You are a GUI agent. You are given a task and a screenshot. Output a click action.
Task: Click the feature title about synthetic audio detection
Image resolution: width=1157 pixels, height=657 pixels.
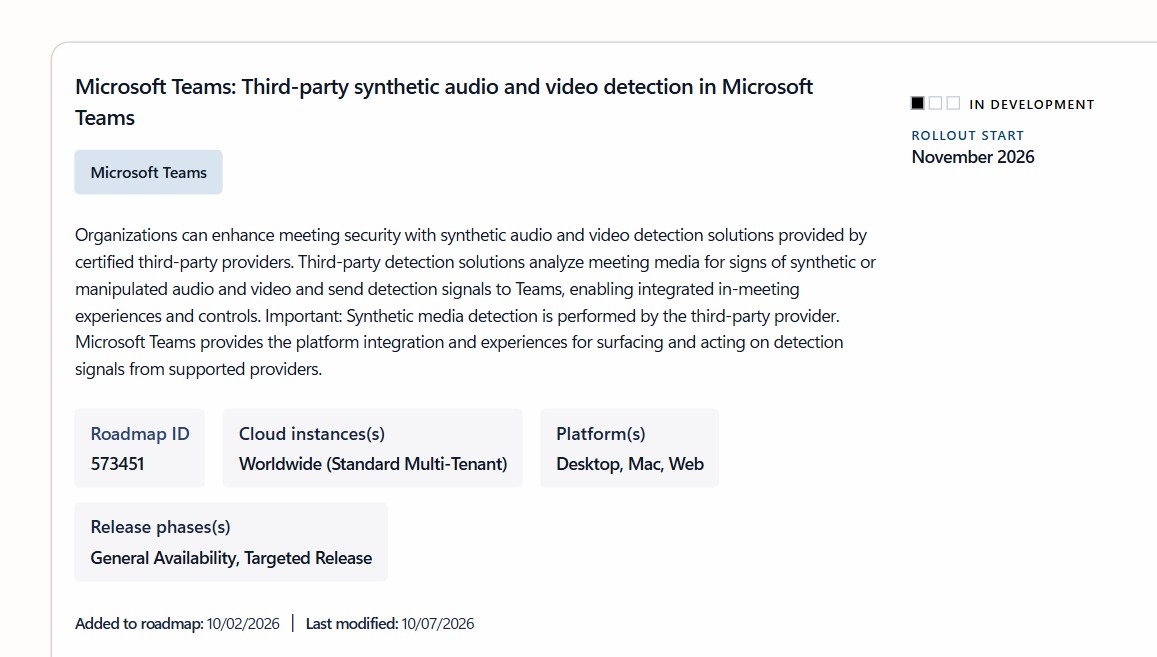click(443, 102)
